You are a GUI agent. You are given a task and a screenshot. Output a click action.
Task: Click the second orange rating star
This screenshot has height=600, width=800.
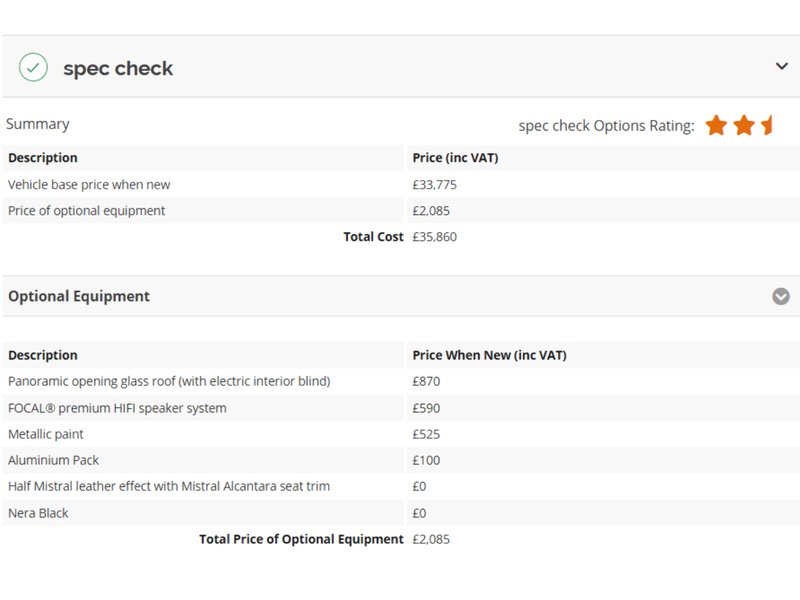[x=744, y=125]
